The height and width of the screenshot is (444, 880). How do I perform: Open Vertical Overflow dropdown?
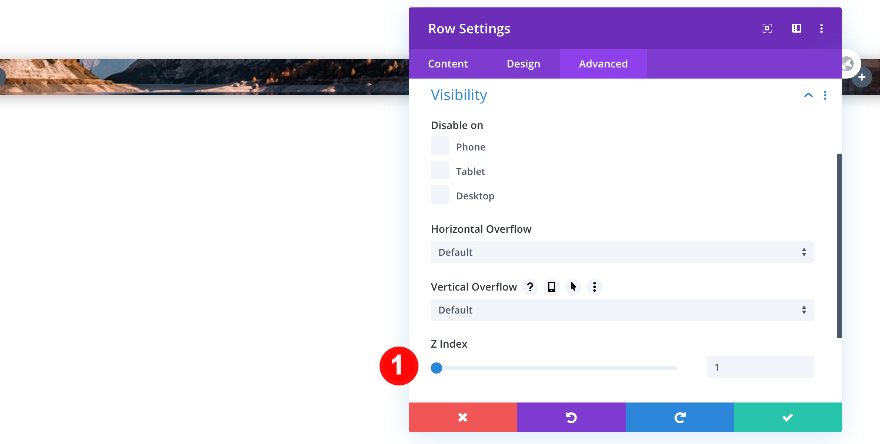[x=622, y=310]
